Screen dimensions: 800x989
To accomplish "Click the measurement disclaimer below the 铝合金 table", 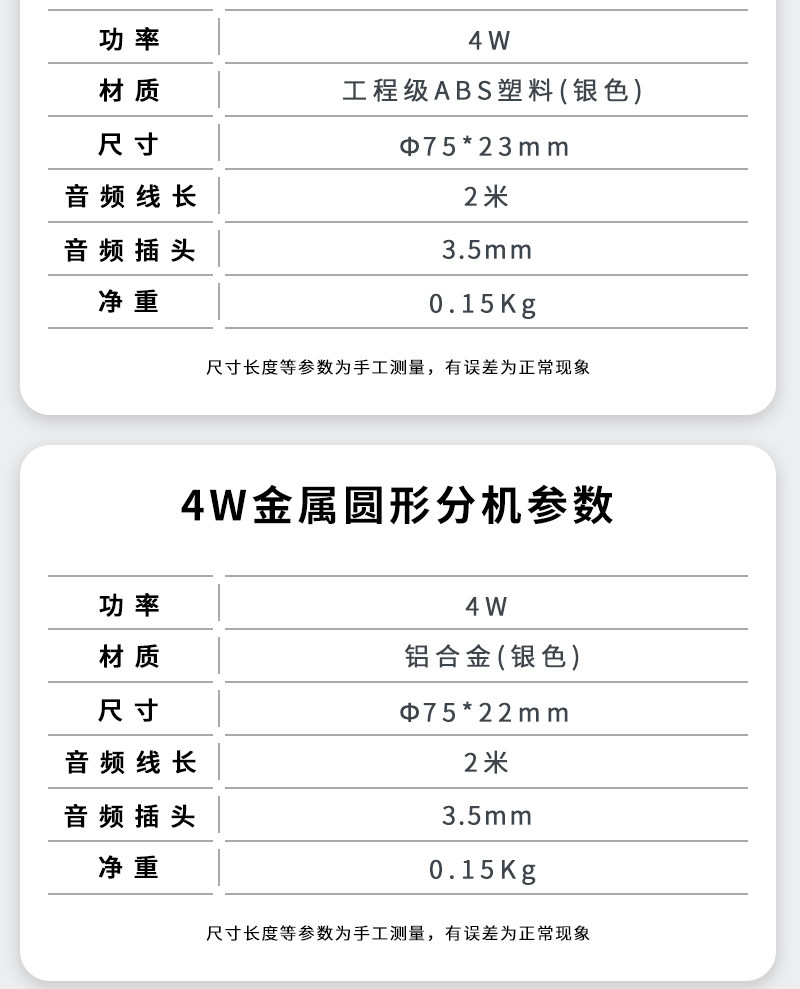I will tap(398, 933).
